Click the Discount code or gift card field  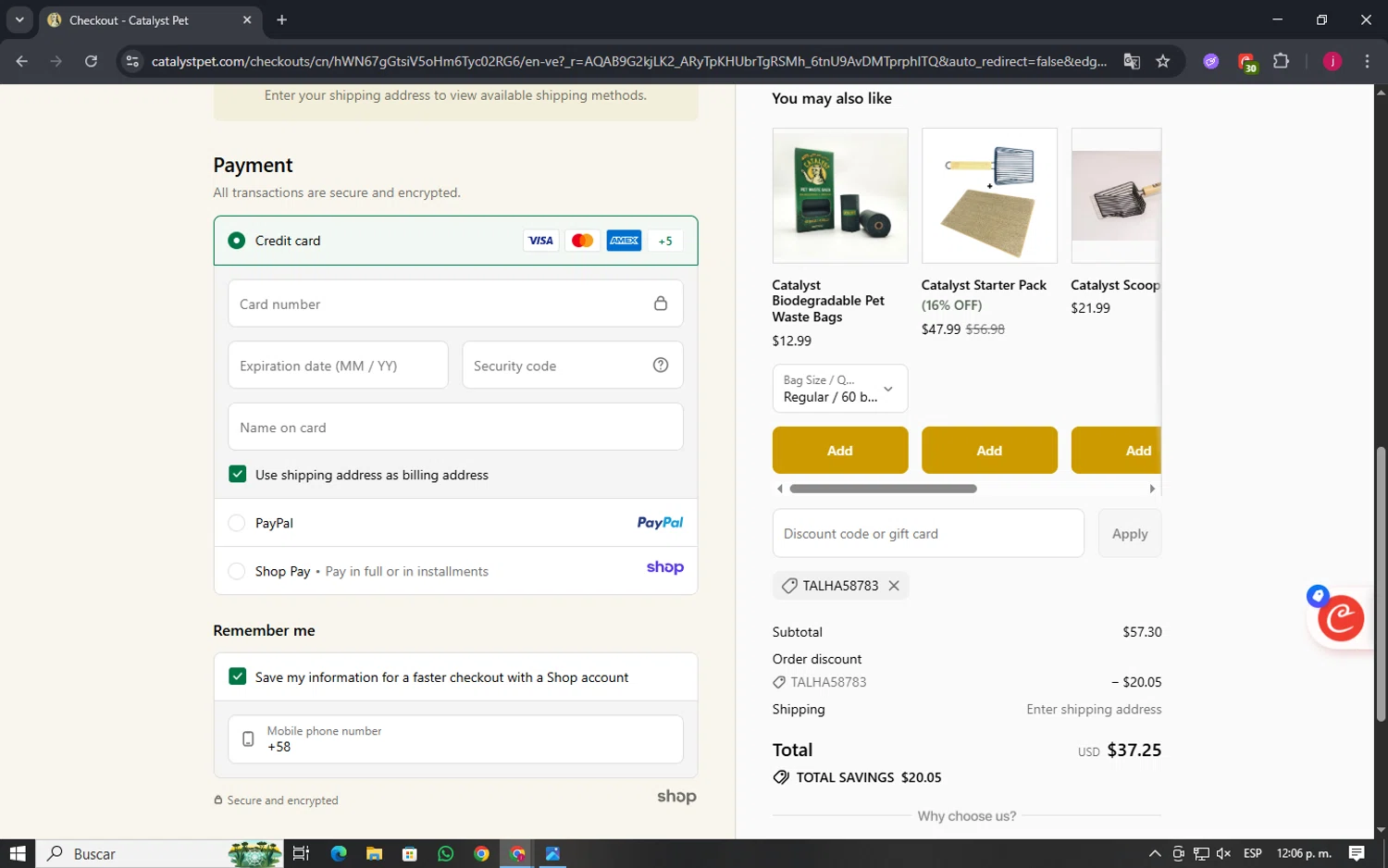point(928,534)
